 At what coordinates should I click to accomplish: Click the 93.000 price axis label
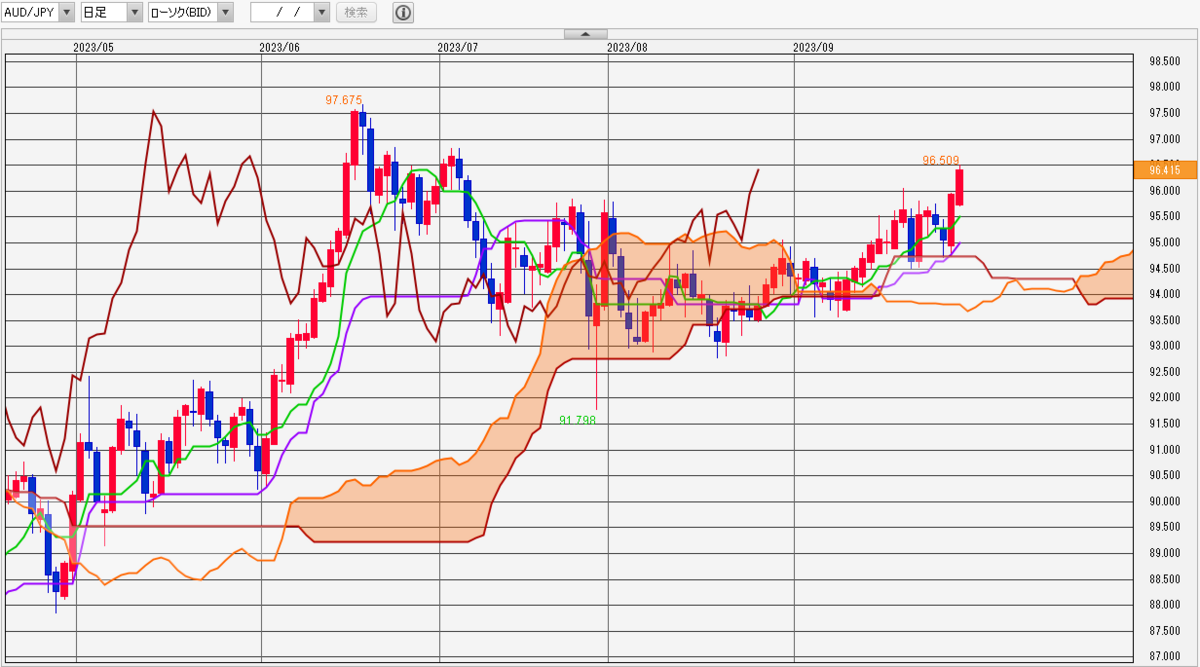click(1165, 346)
